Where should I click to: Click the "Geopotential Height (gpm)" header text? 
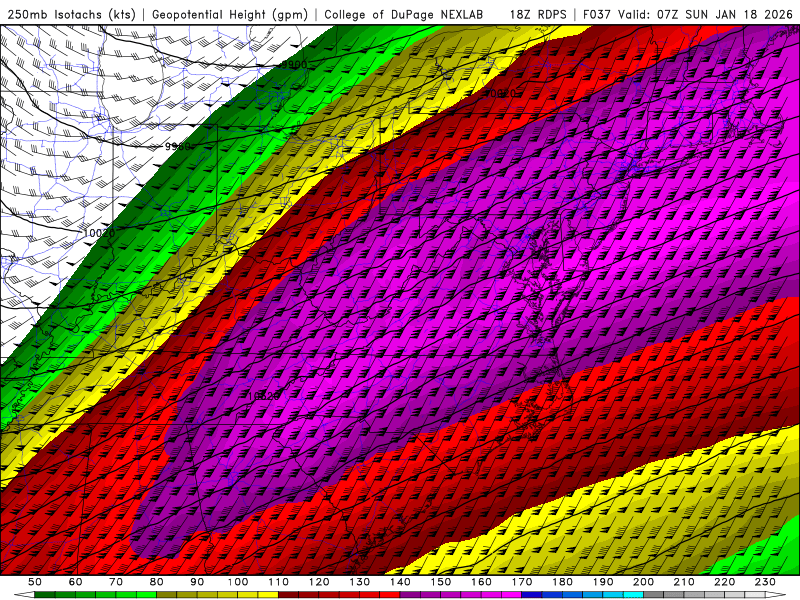[230, 14]
